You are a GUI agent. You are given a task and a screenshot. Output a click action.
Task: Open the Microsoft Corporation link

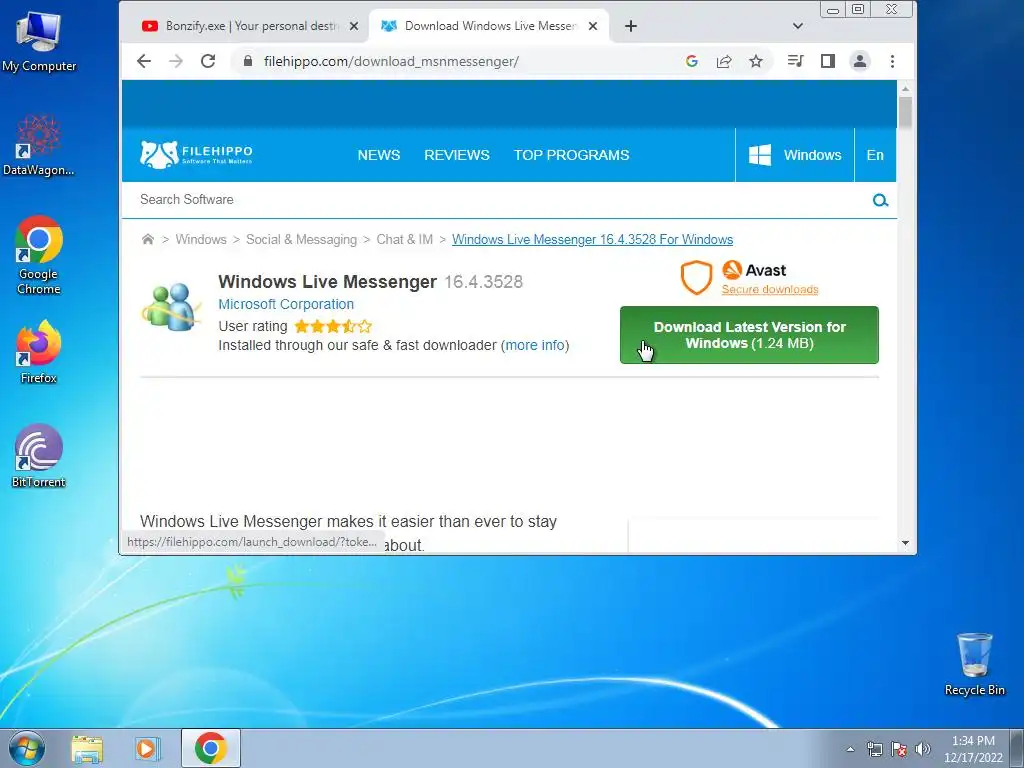[286, 304]
